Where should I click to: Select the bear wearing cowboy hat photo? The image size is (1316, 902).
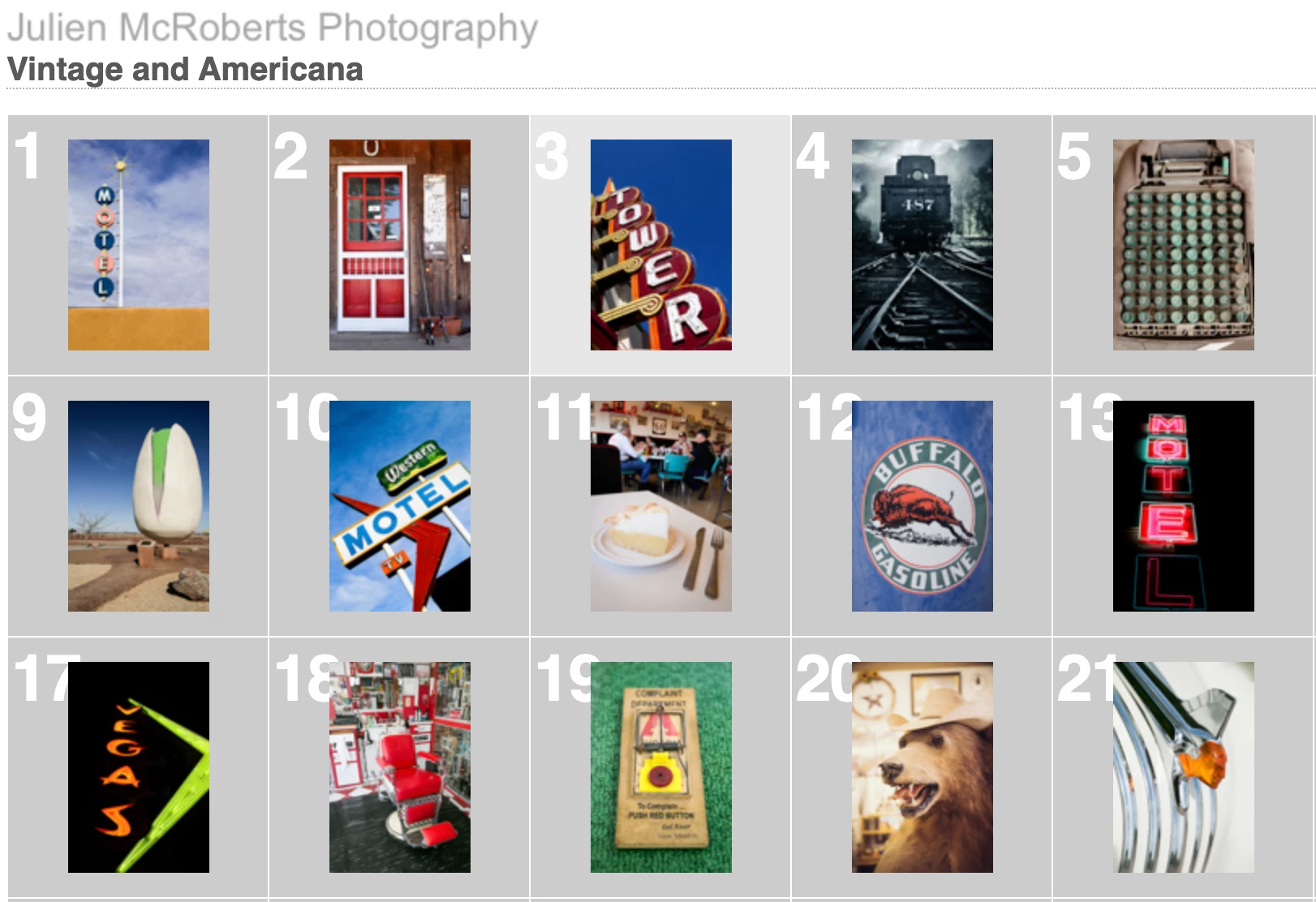coord(922,767)
